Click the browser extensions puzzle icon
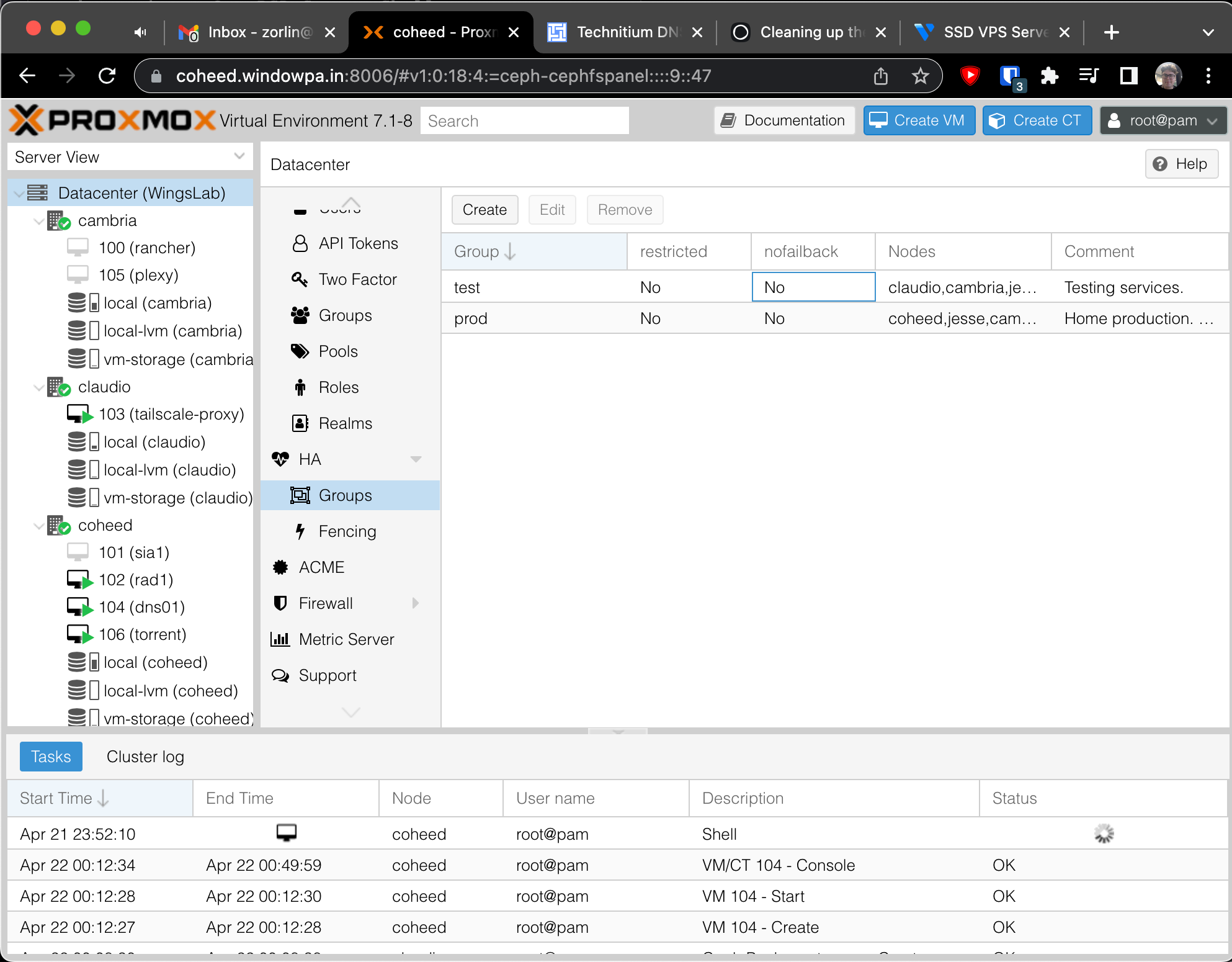 pyautogui.click(x=1049, y=76)
